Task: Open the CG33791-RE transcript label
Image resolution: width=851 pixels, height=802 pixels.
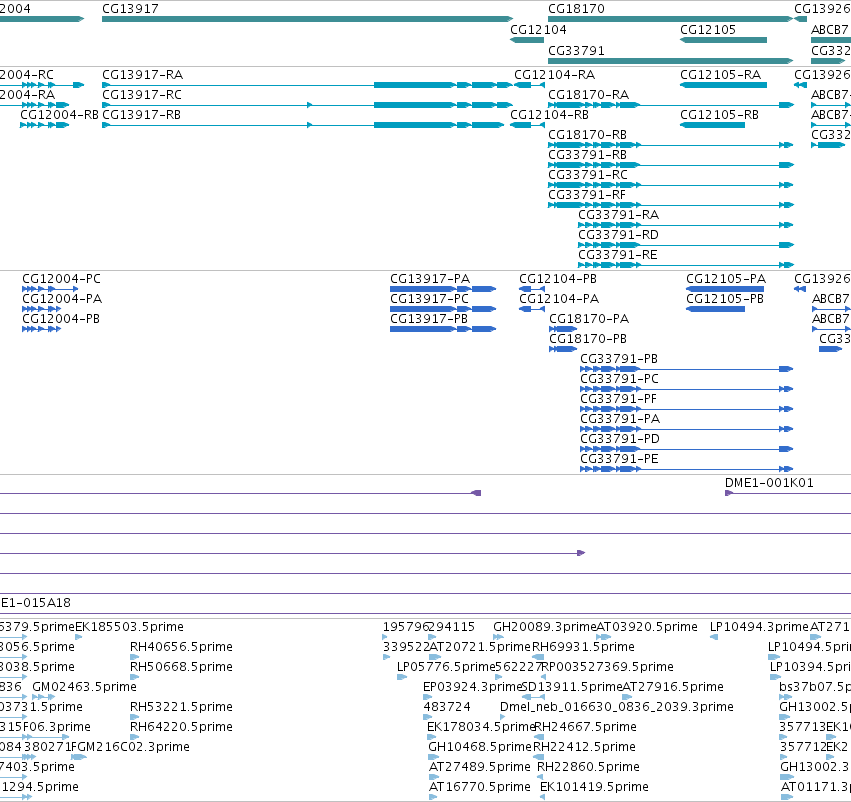Action: click(x=618, y=254)
